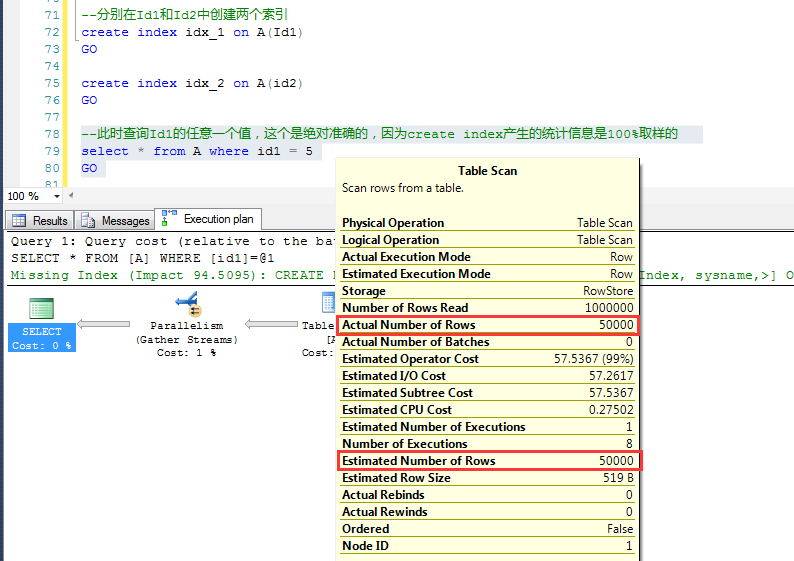Click the SELECT operator icon
Image resolution: width=794 pixels, height=561 pixels.
coord(42,308)
